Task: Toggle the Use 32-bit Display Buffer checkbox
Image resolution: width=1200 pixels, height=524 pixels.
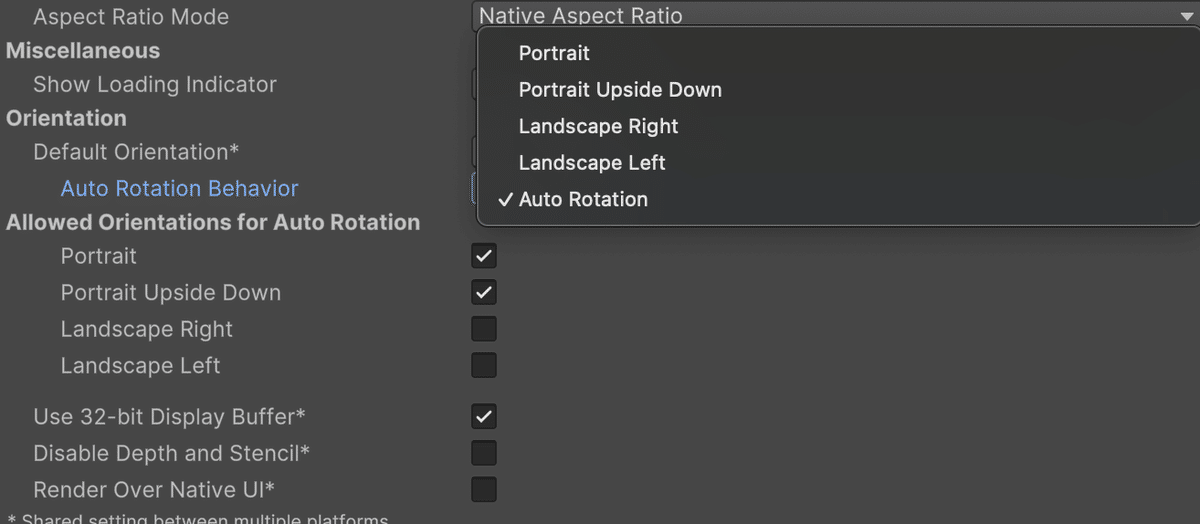Action: (484, 416)
